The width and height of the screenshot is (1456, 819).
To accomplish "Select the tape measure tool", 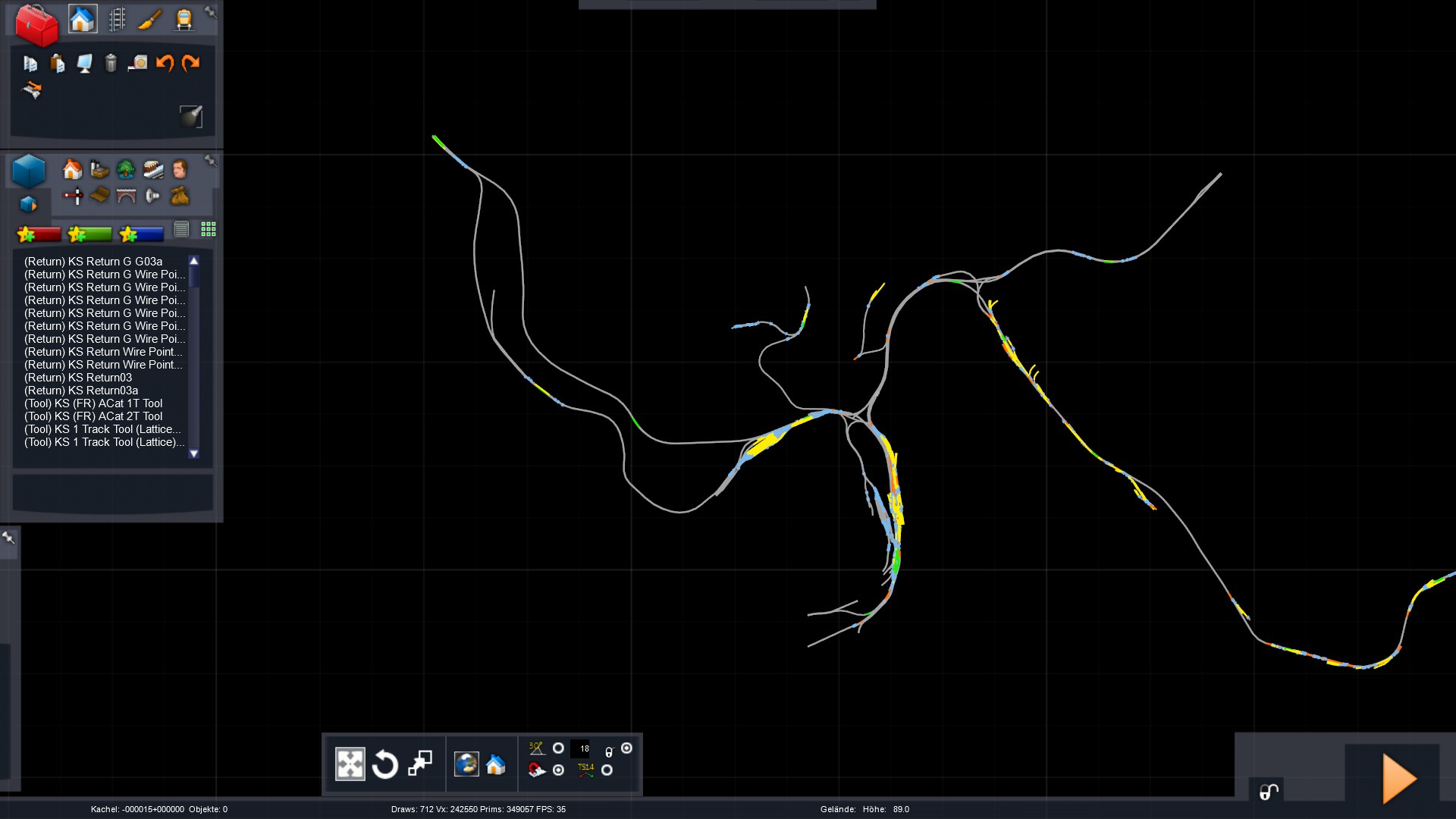I will coord(137,63).
